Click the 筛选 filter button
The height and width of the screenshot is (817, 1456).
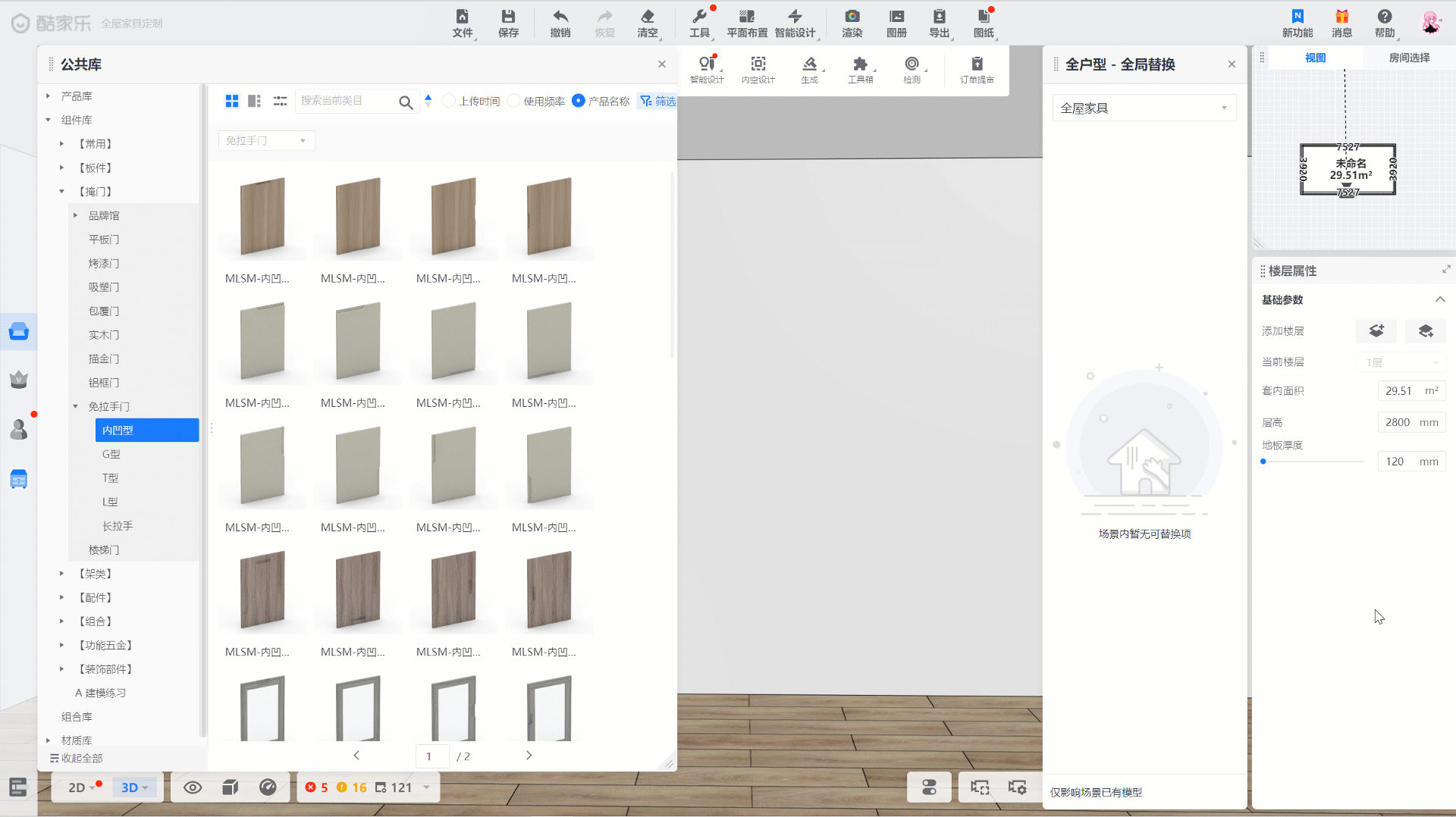point(658,101)
